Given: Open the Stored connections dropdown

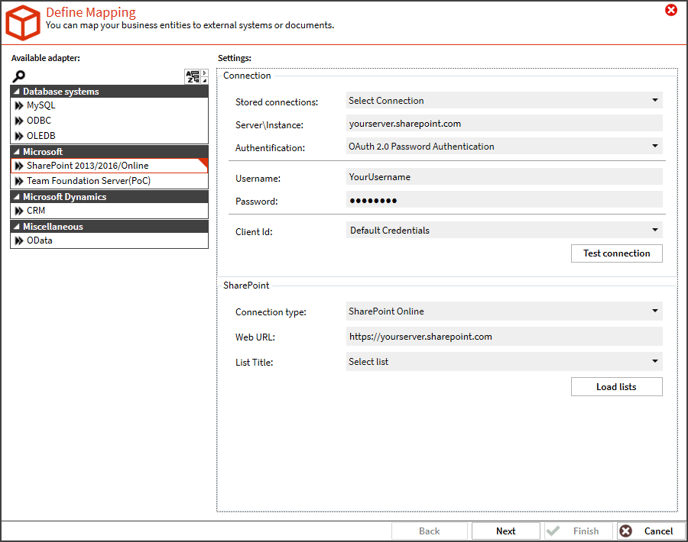Looking at the screenshot, I should pos(504,101).
